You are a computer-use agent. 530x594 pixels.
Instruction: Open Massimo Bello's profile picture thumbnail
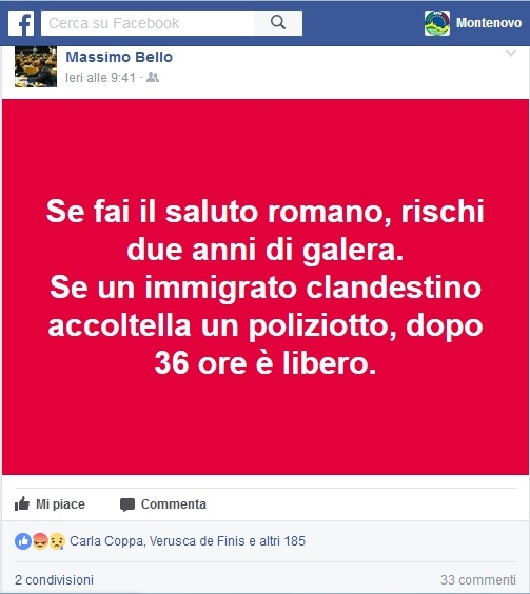[x=36, y=66]
